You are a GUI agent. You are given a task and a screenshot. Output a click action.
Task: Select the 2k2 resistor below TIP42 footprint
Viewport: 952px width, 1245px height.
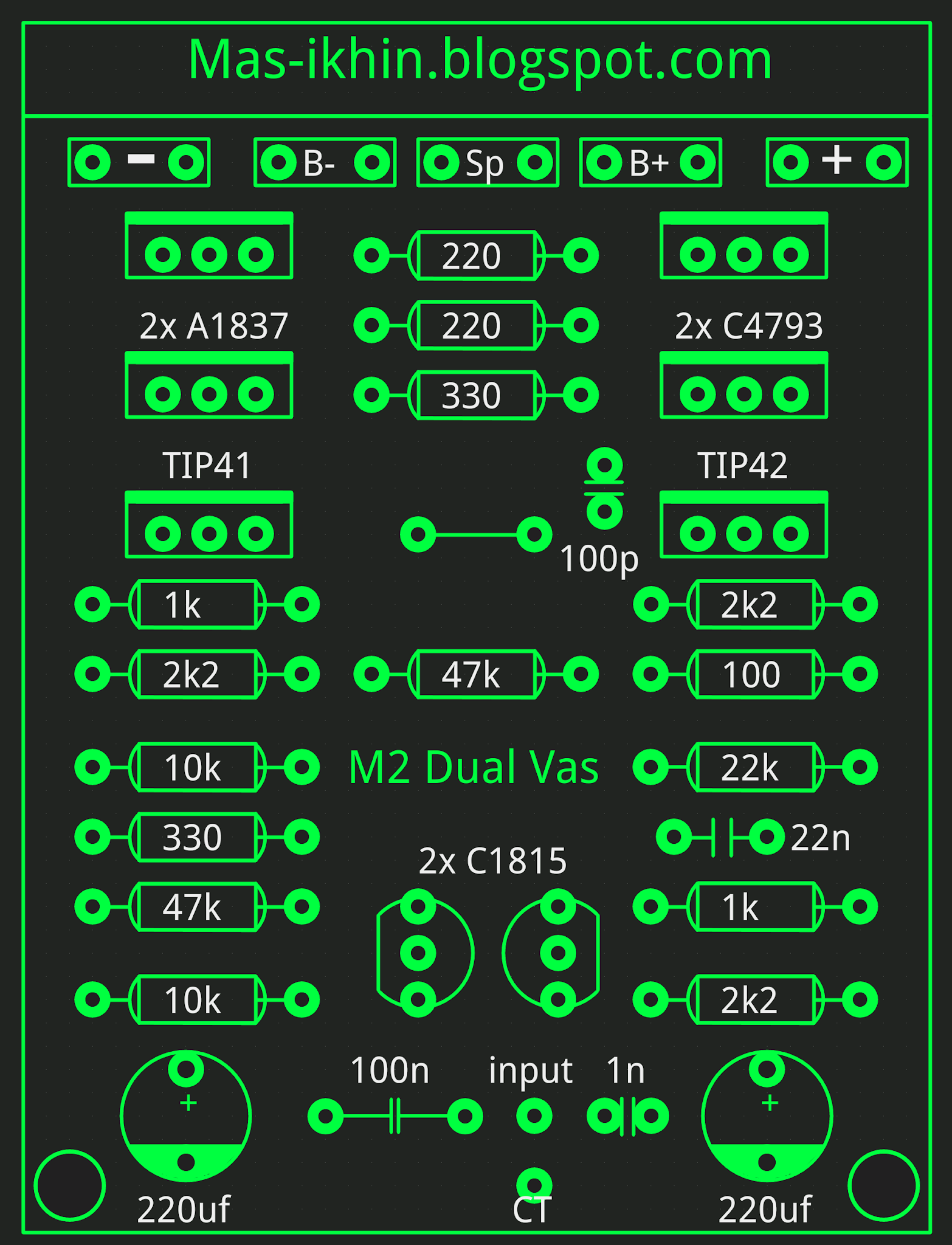click(756, 604)
